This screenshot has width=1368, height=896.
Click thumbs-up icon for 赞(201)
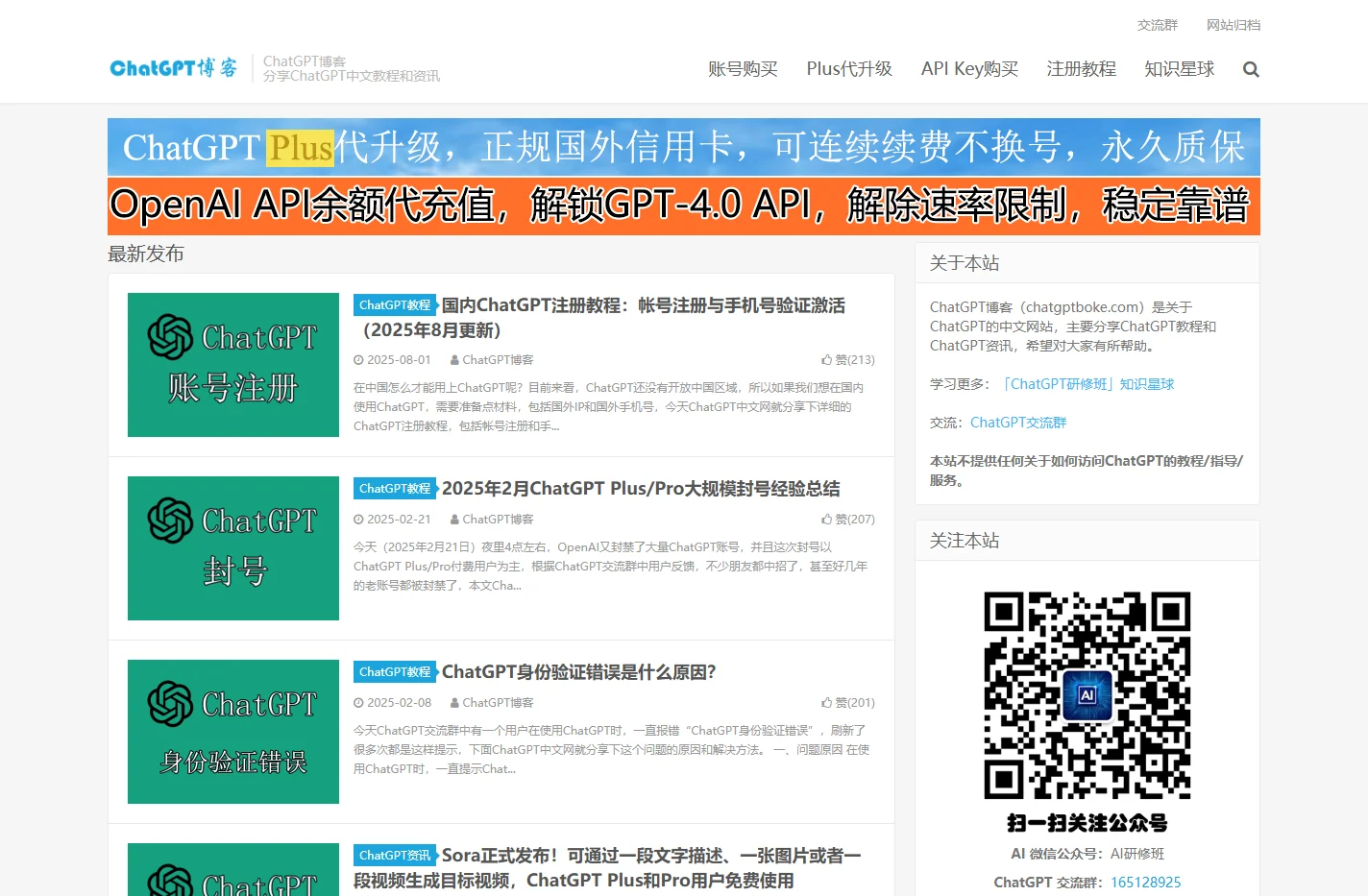(826, 703)
